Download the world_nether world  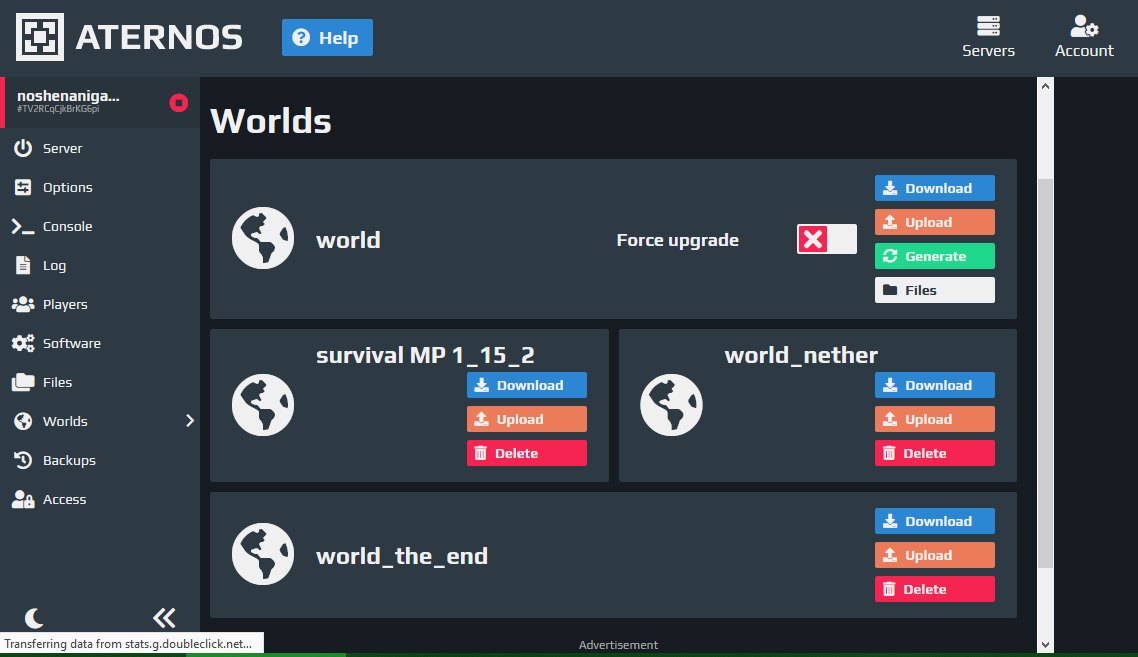[x=935, y=385]
